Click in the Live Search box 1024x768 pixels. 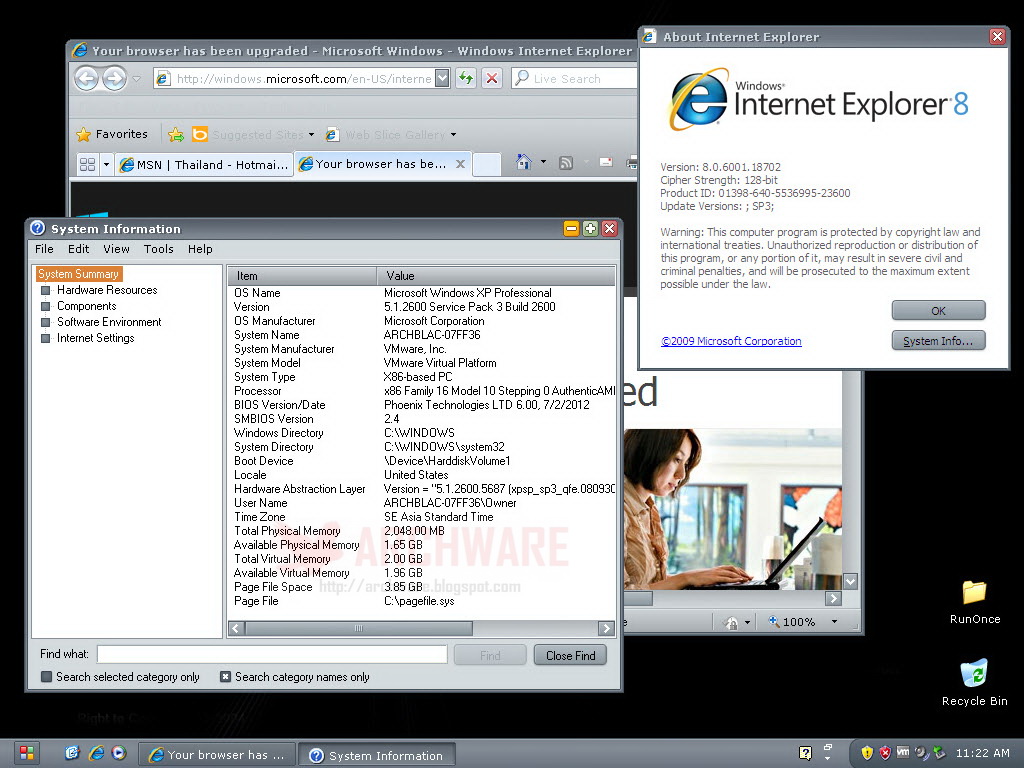click(575, 78)
